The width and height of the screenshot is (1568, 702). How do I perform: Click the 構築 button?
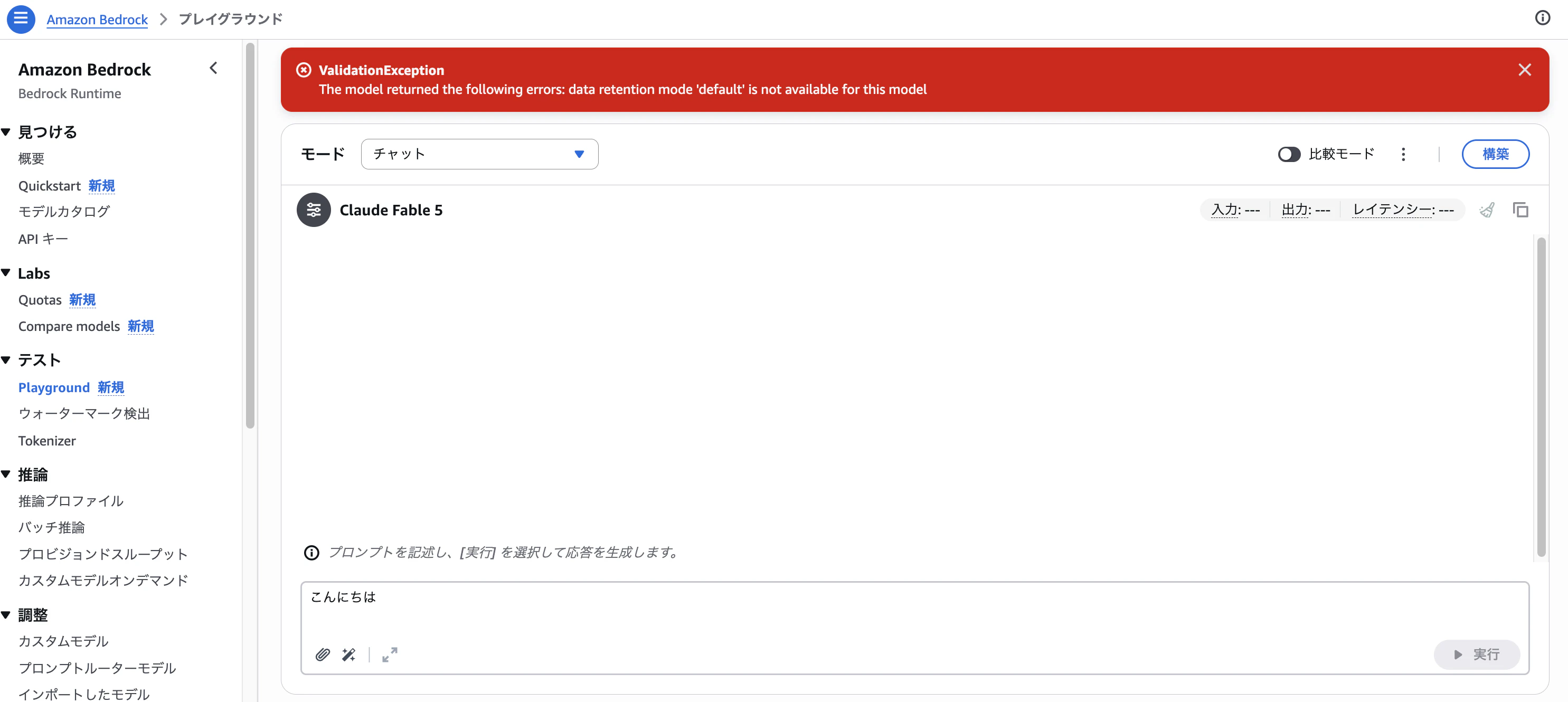coord(1495,154)
